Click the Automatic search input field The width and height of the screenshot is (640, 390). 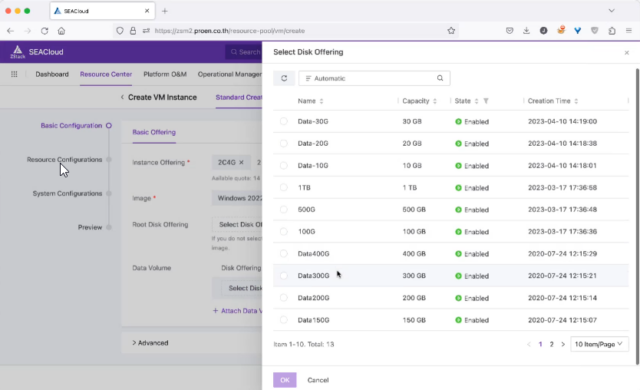(x=374, y=78)
